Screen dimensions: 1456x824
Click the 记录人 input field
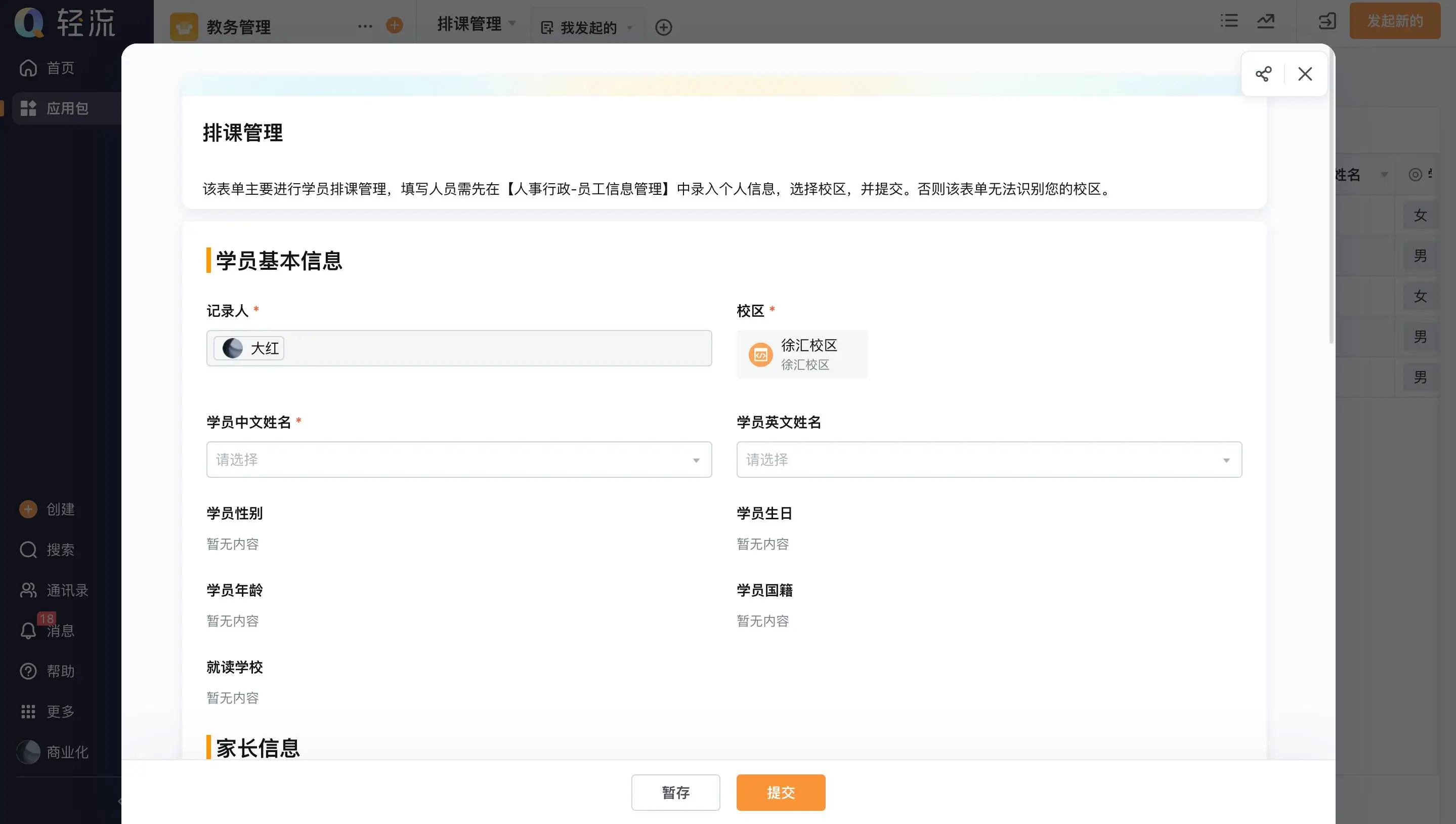pos(459,348)
